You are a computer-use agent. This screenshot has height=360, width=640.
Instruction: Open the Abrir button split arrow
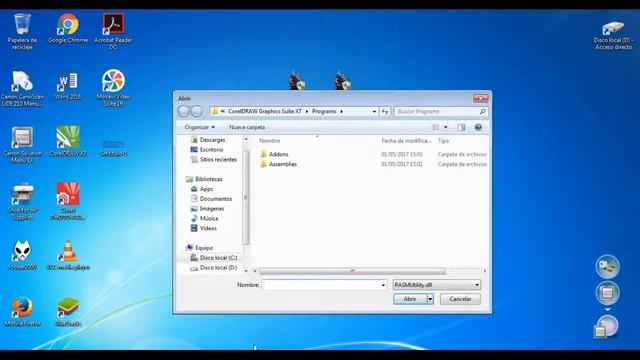click(x=430, y=299)
